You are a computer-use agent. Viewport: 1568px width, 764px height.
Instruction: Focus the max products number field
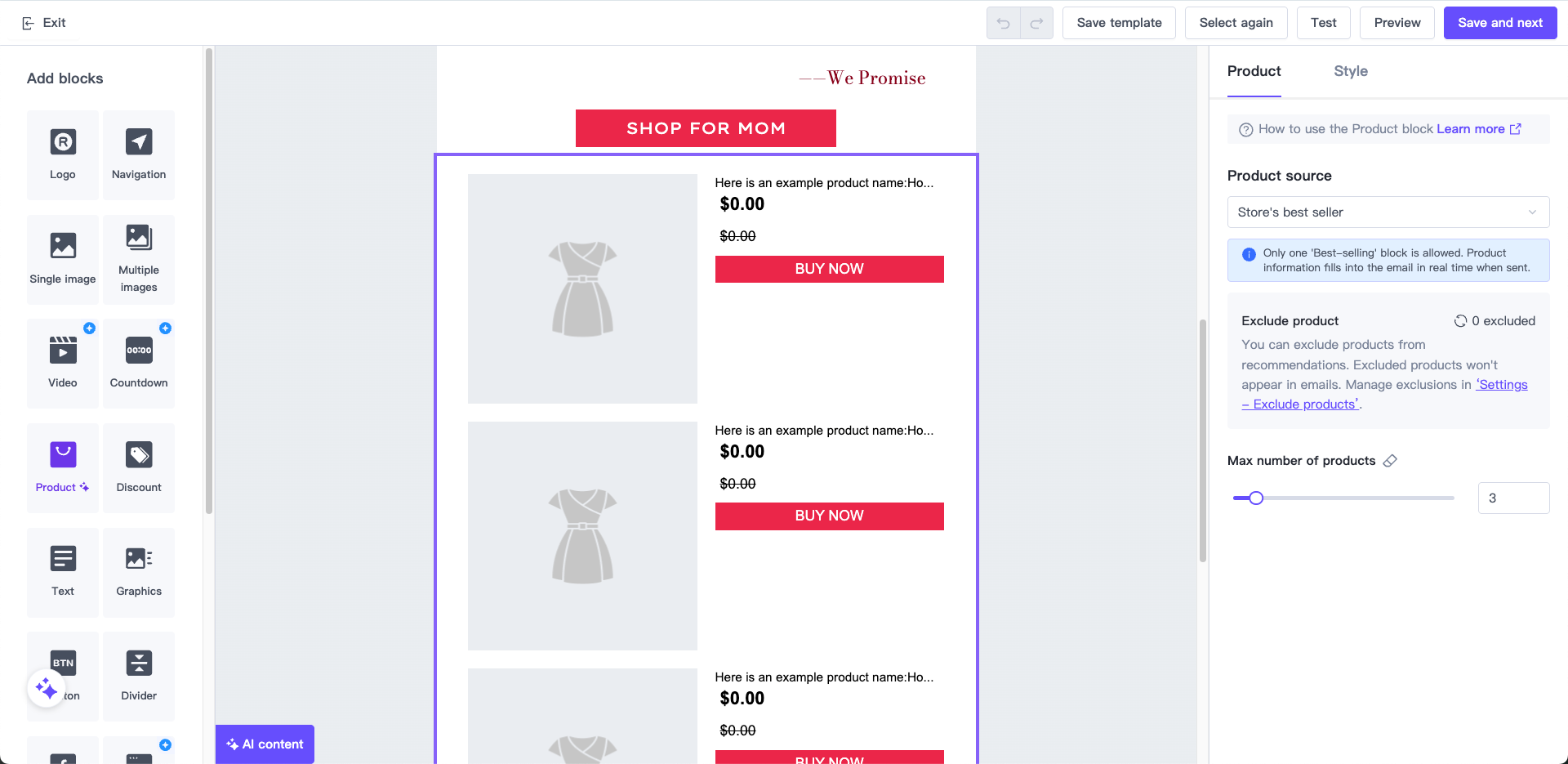[x=1512, y=498]
